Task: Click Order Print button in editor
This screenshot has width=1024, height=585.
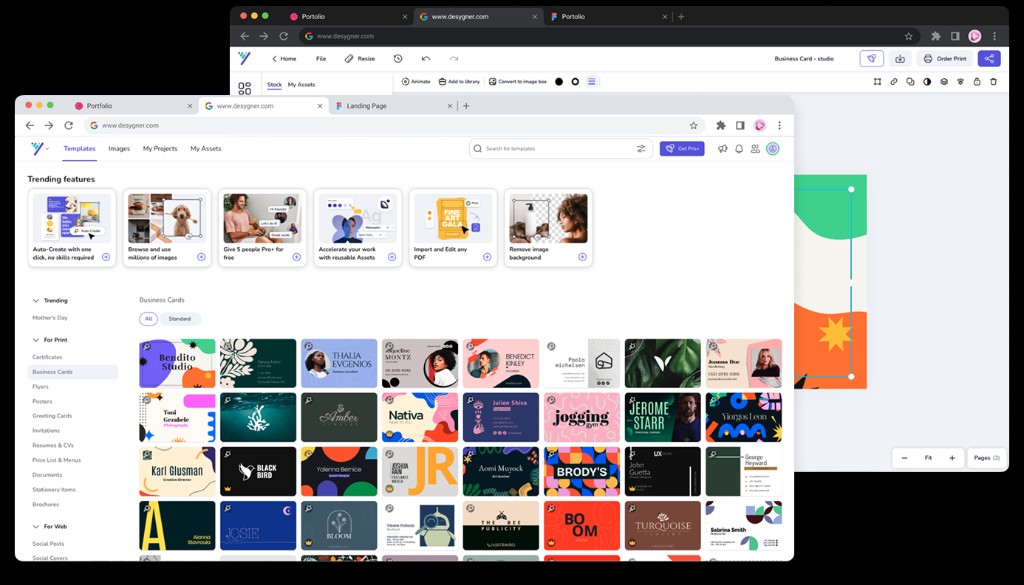Action: (x=944, y=58)
